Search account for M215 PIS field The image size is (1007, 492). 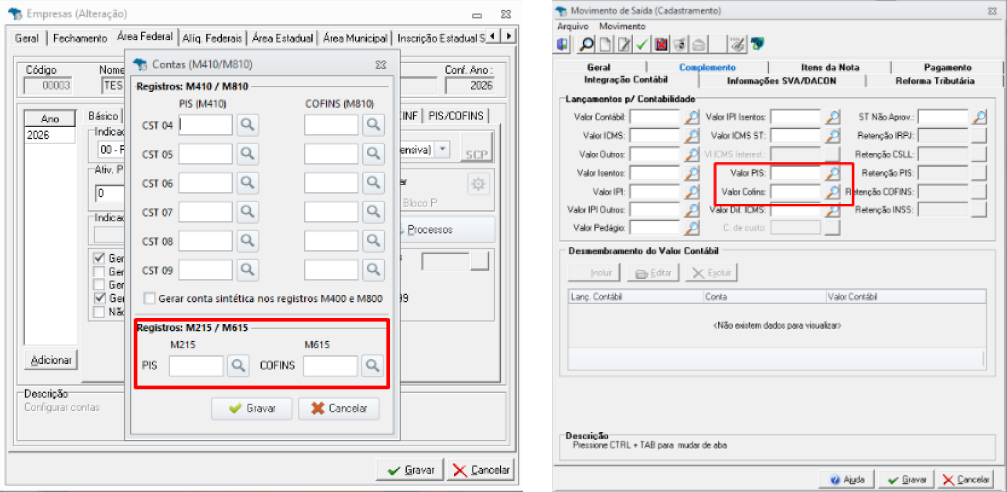[238, 365]
